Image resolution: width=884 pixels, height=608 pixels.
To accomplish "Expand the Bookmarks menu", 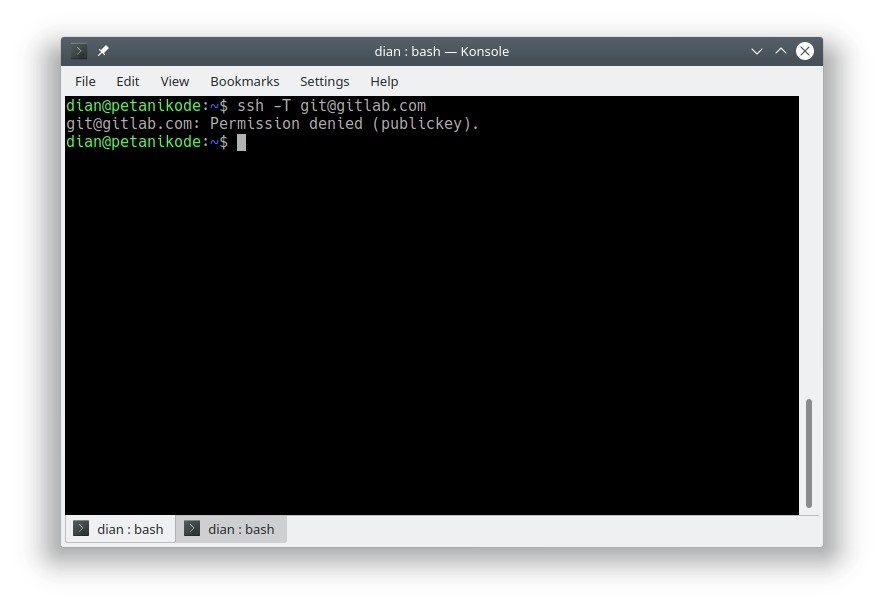I will (x=244, y=81).
